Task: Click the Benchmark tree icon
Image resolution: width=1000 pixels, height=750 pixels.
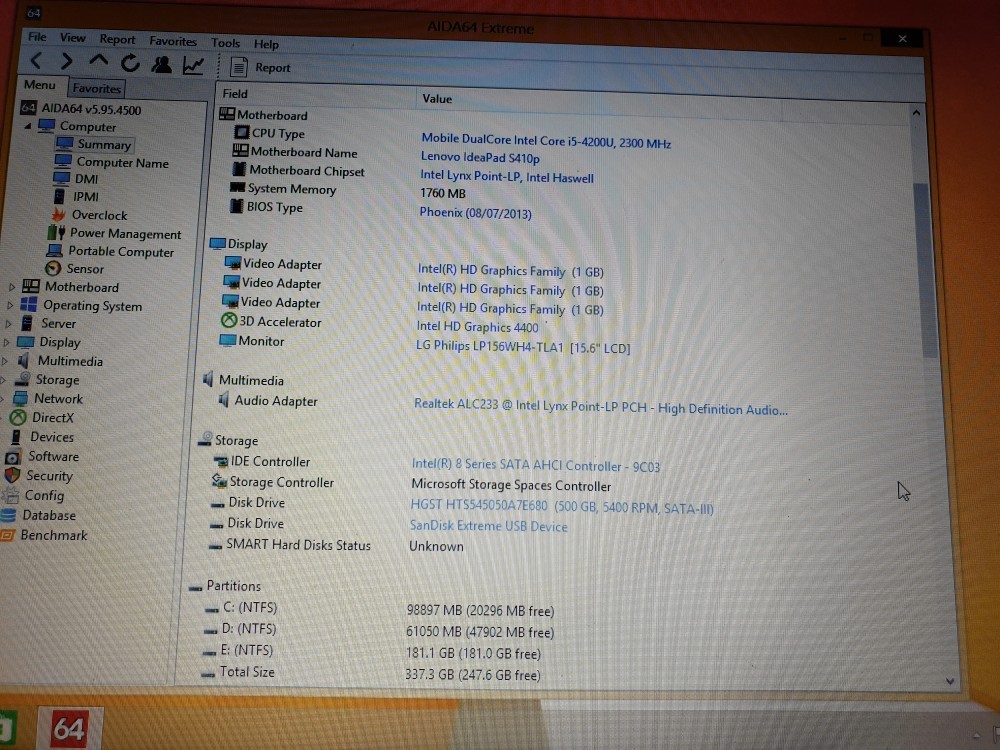Action: point(7,536)
